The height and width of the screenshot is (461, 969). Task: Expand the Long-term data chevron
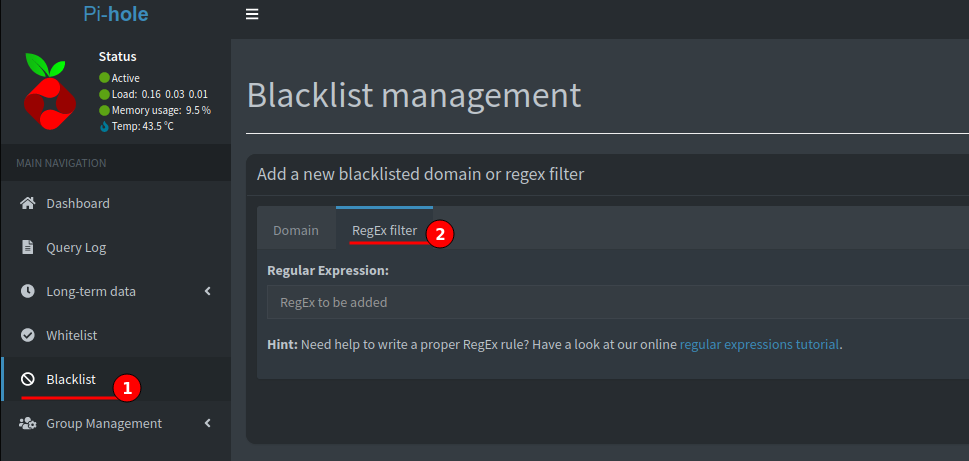pyautogui.click(x=208, y=291)
